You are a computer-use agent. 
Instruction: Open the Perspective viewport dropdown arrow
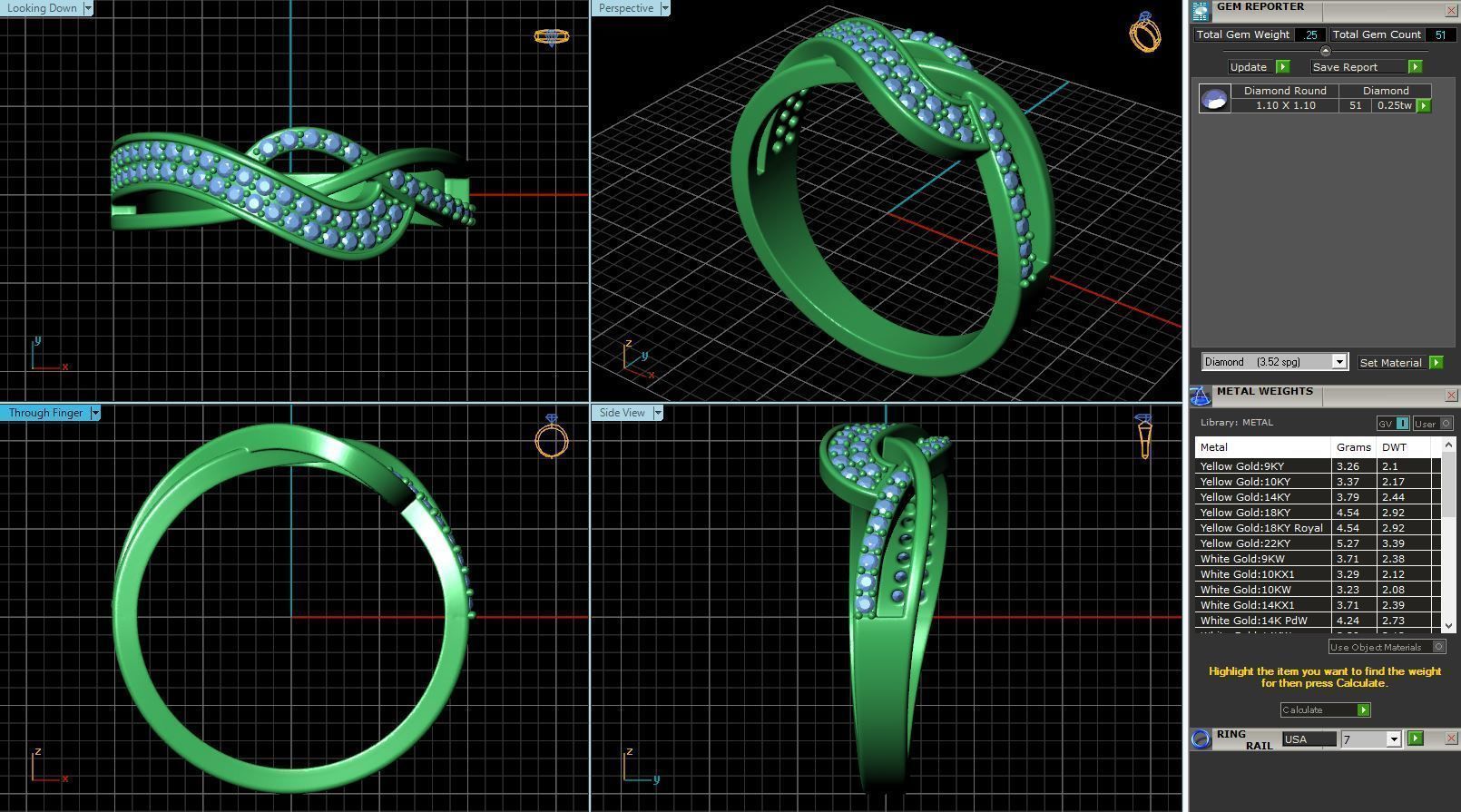665,8
